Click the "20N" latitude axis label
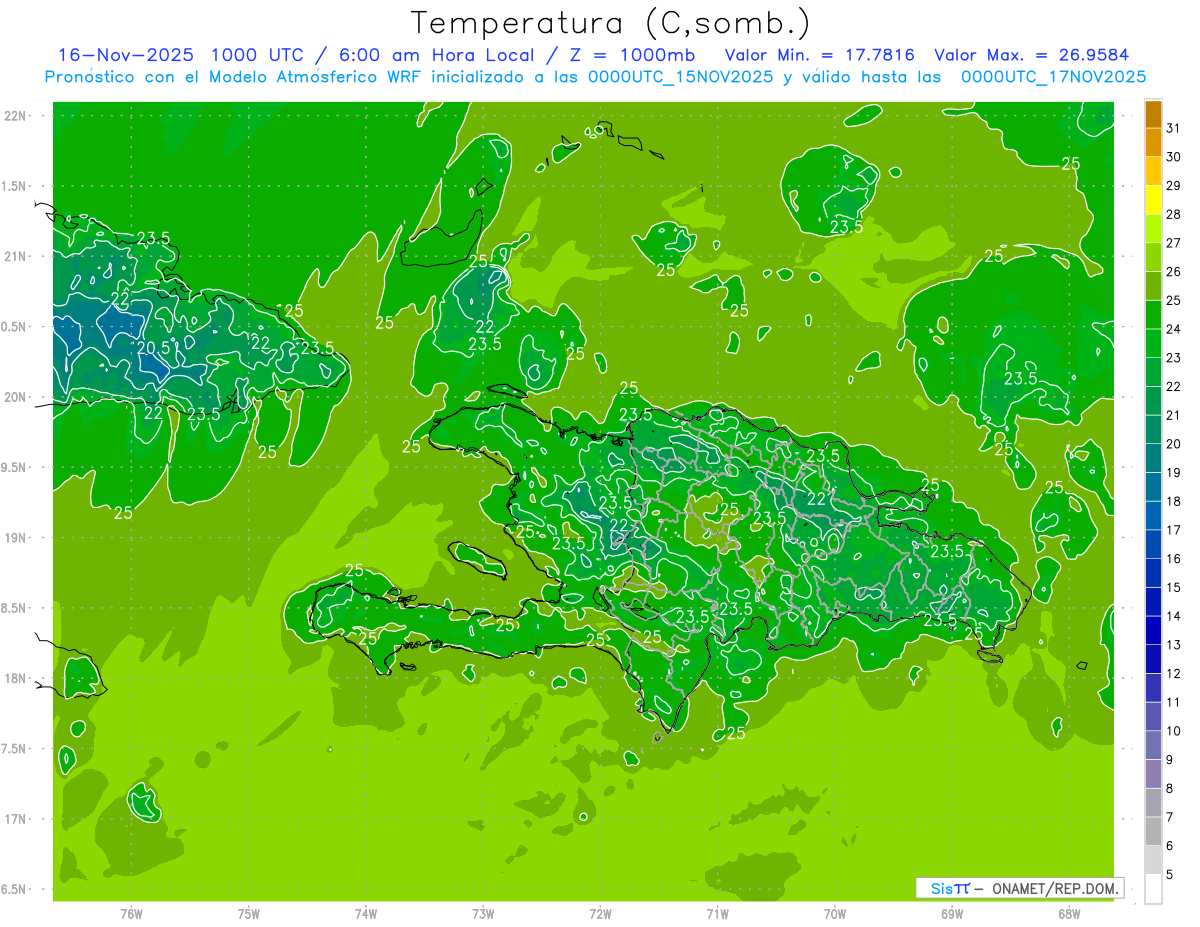This screenshot has height=927, width=1200. pyautogui.click(x=16, y=397)
